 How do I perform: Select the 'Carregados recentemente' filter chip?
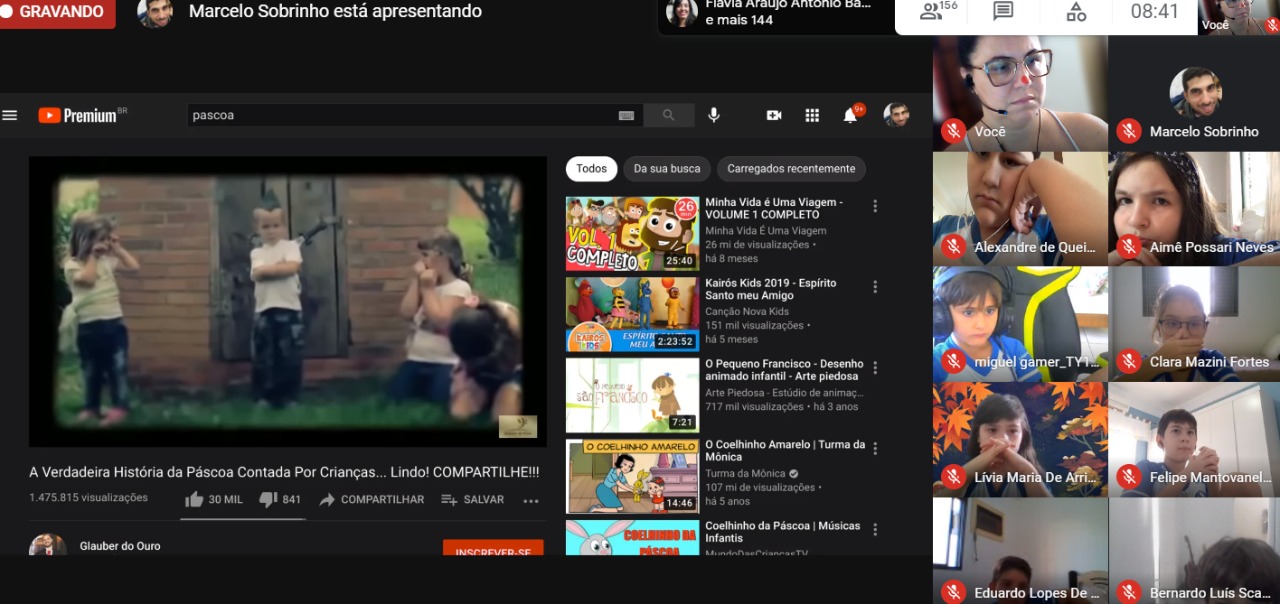[x=791, y=169]
